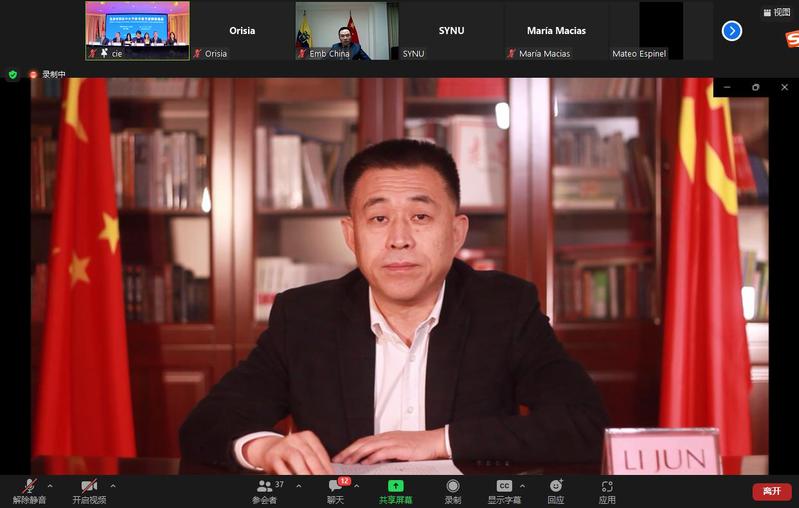Expand audio options arrow beside microphone
799x508 pixels.
(50, 486)
